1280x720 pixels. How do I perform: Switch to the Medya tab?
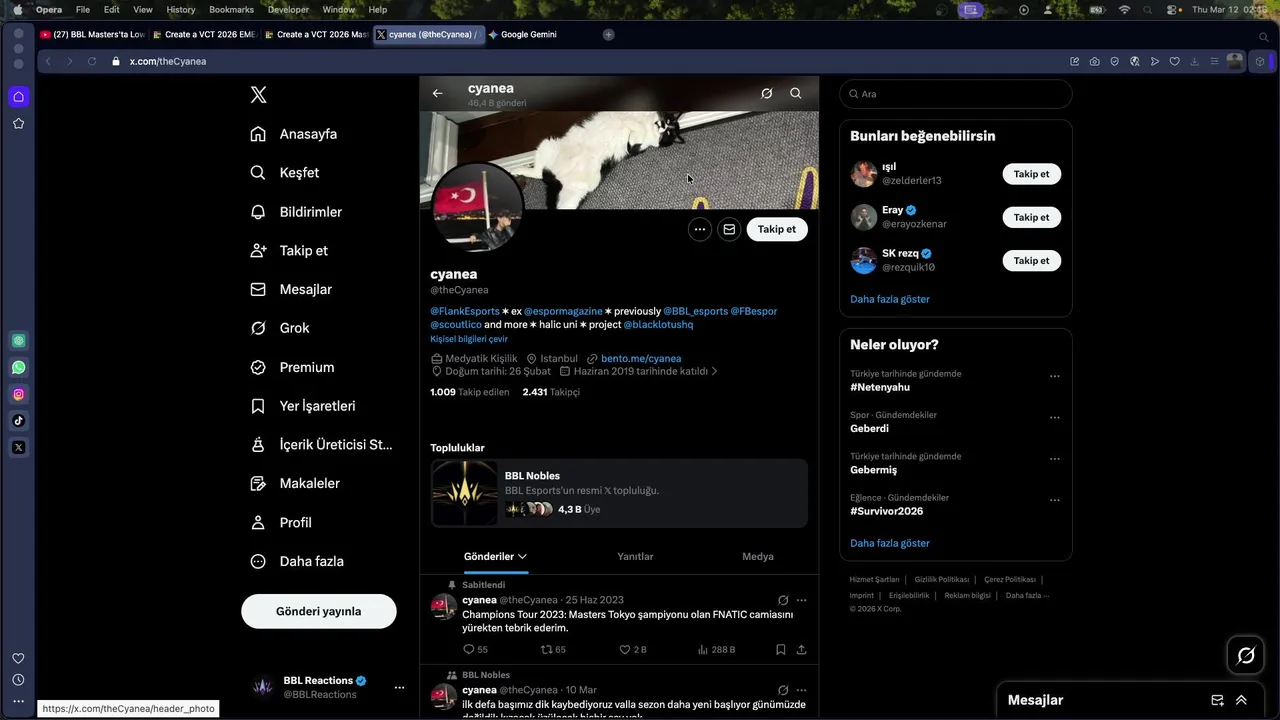point(758,556)
